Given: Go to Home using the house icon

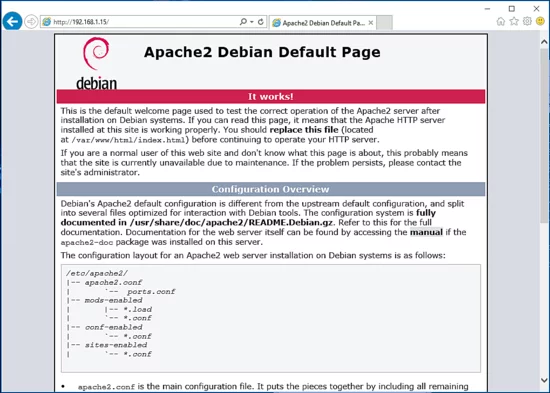Looking at the screenshot, I should (501, 21).
